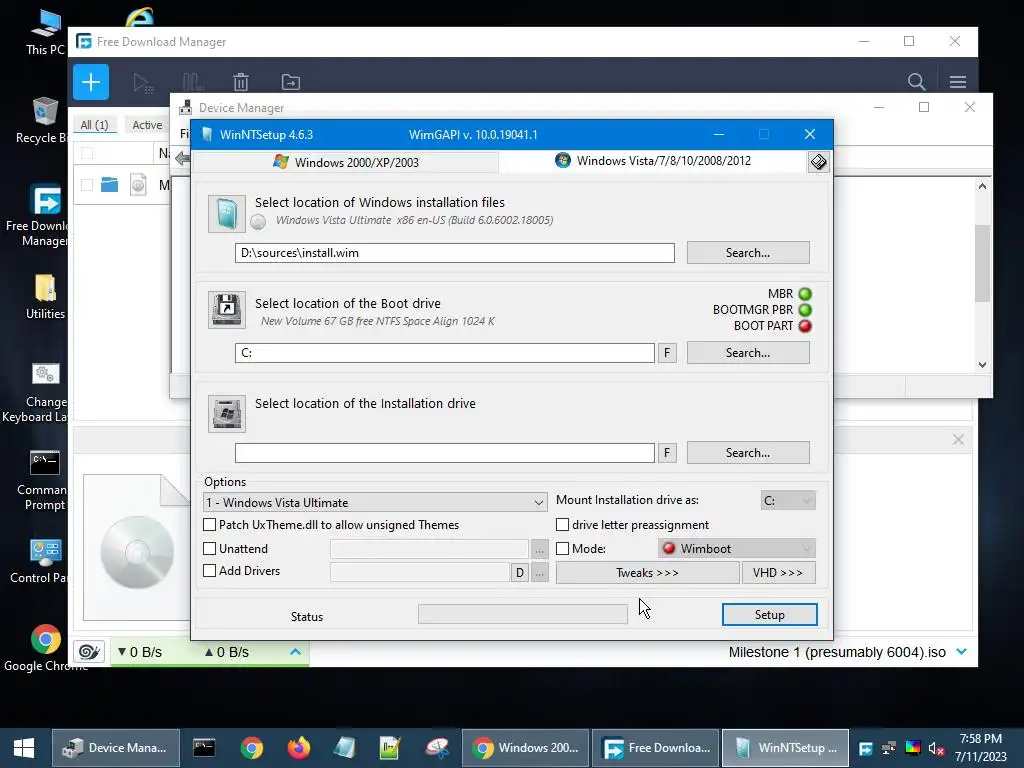Close the download details panel with X
The image size is (1024, 768).
coord(958,440)
